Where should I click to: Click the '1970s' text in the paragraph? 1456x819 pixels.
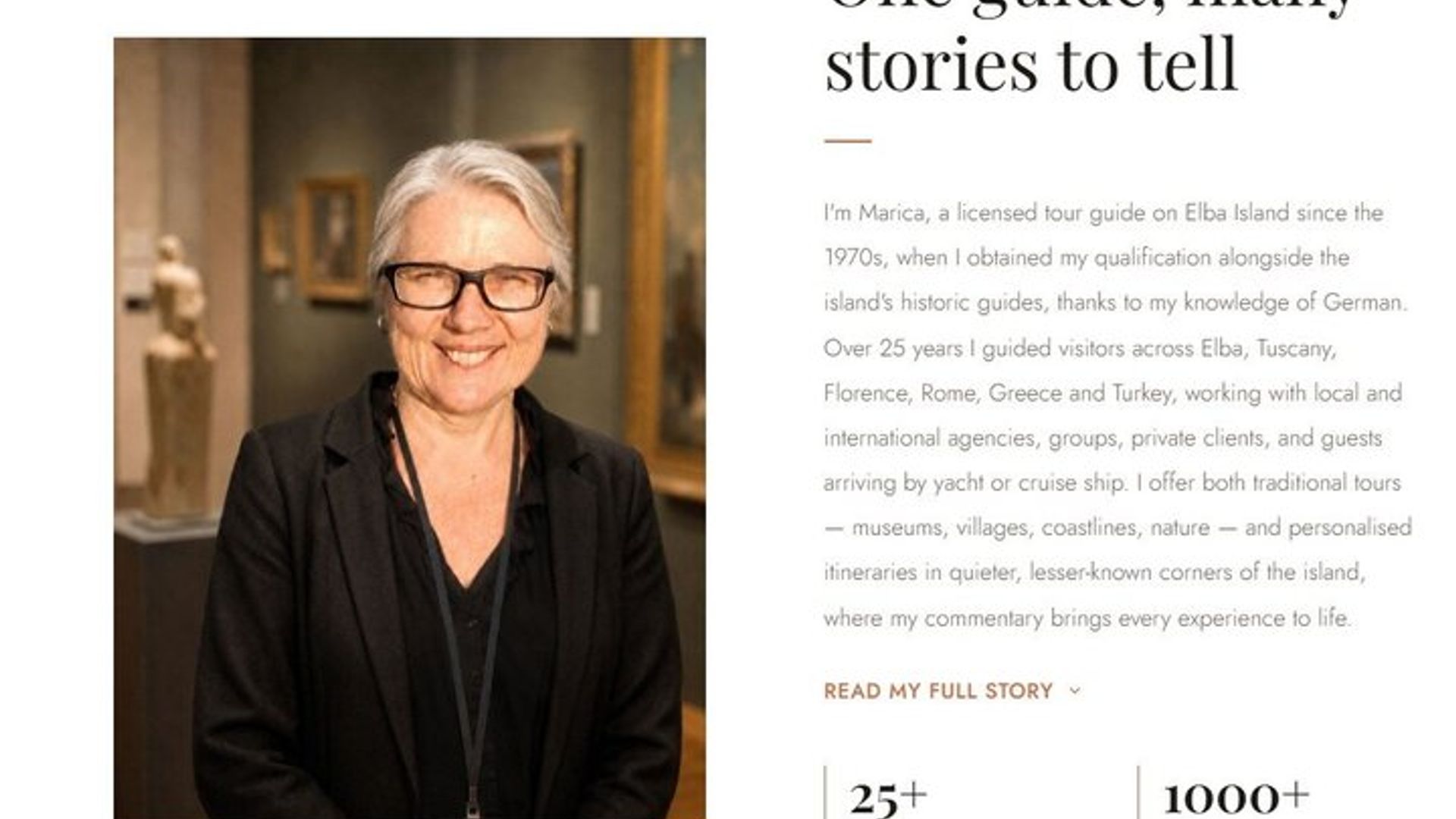coord(854,258)
